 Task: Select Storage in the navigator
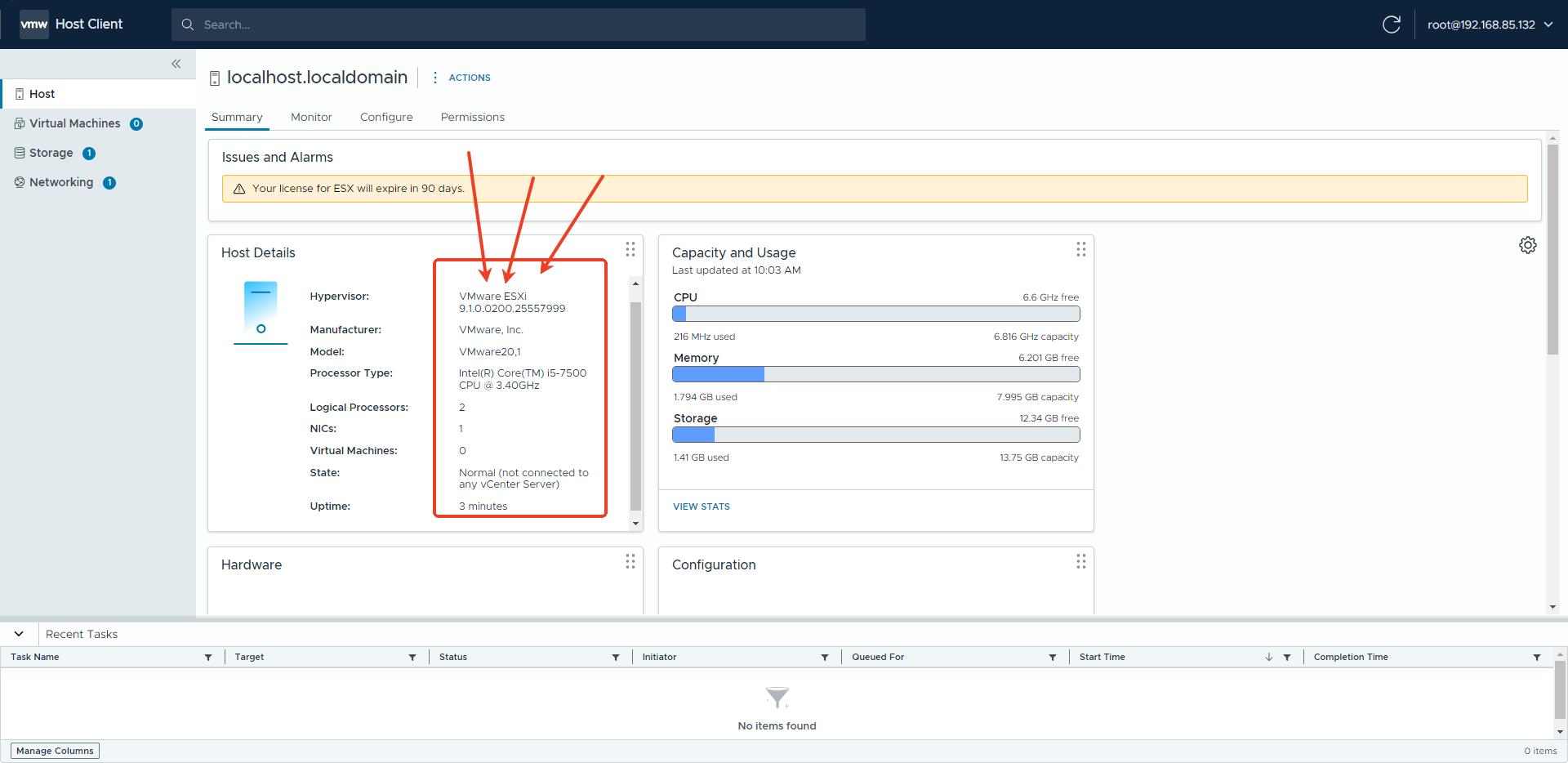[98, 153]
